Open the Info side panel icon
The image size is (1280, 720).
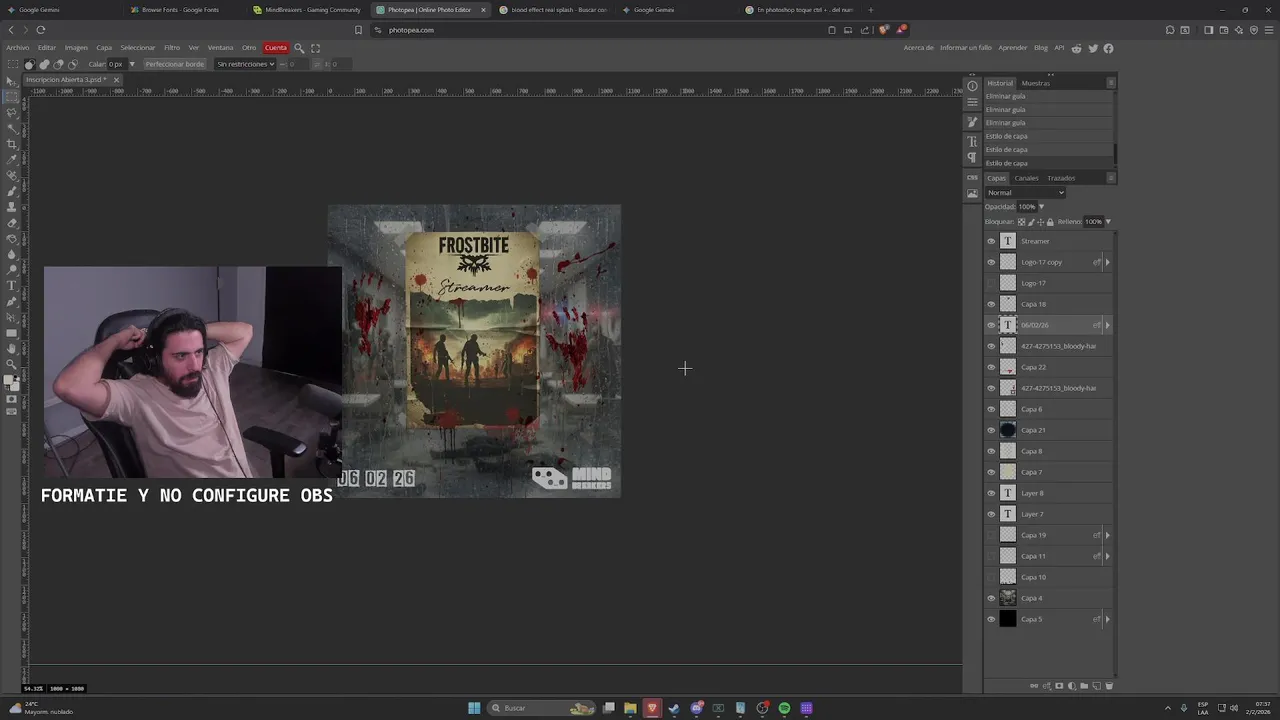[x=972, y=86]
